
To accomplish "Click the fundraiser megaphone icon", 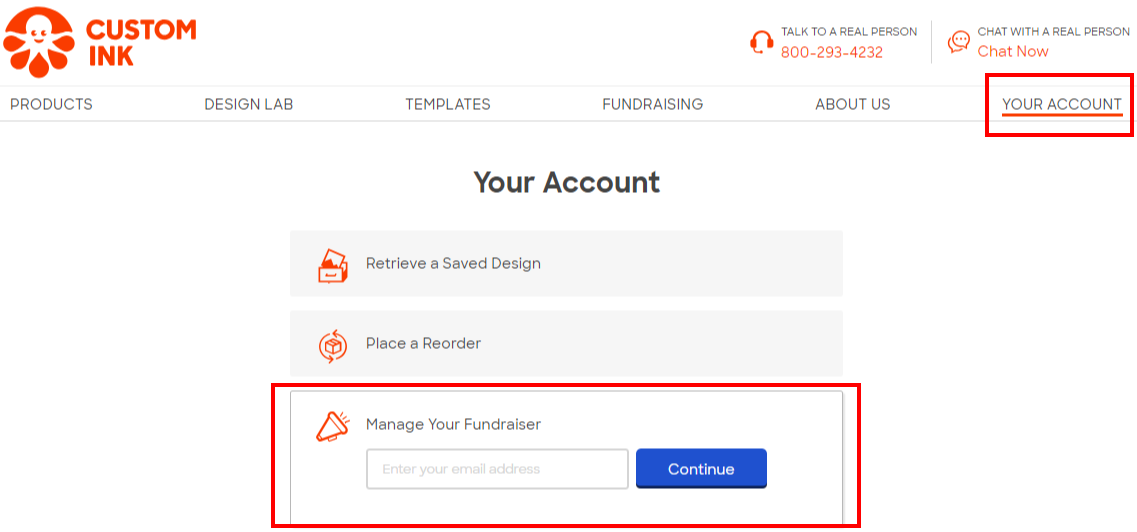I will click(332, 426).
